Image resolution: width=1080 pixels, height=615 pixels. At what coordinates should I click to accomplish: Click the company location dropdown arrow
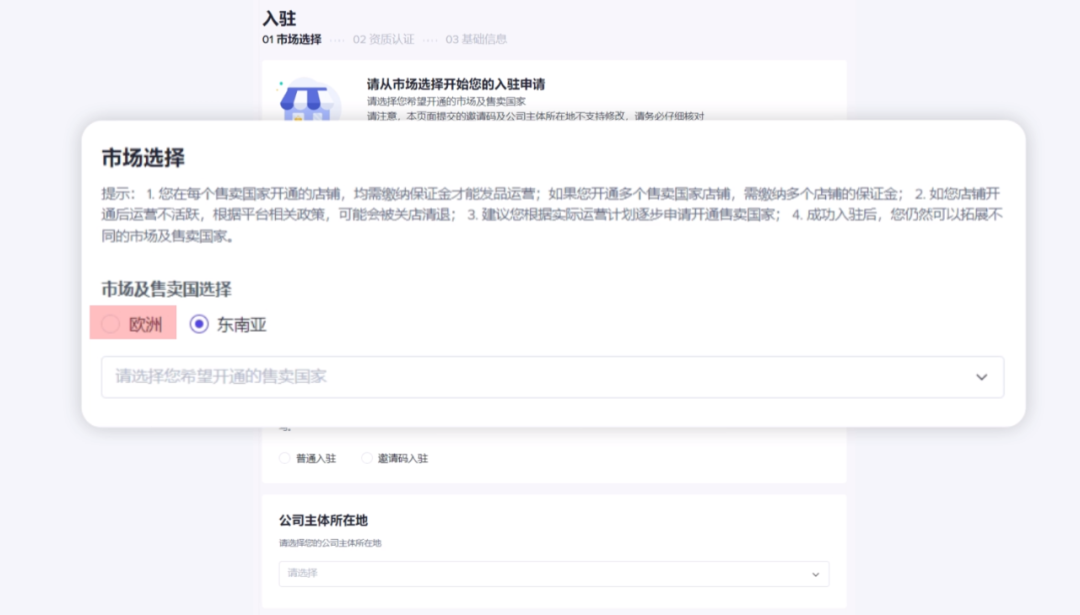[815, 574]
